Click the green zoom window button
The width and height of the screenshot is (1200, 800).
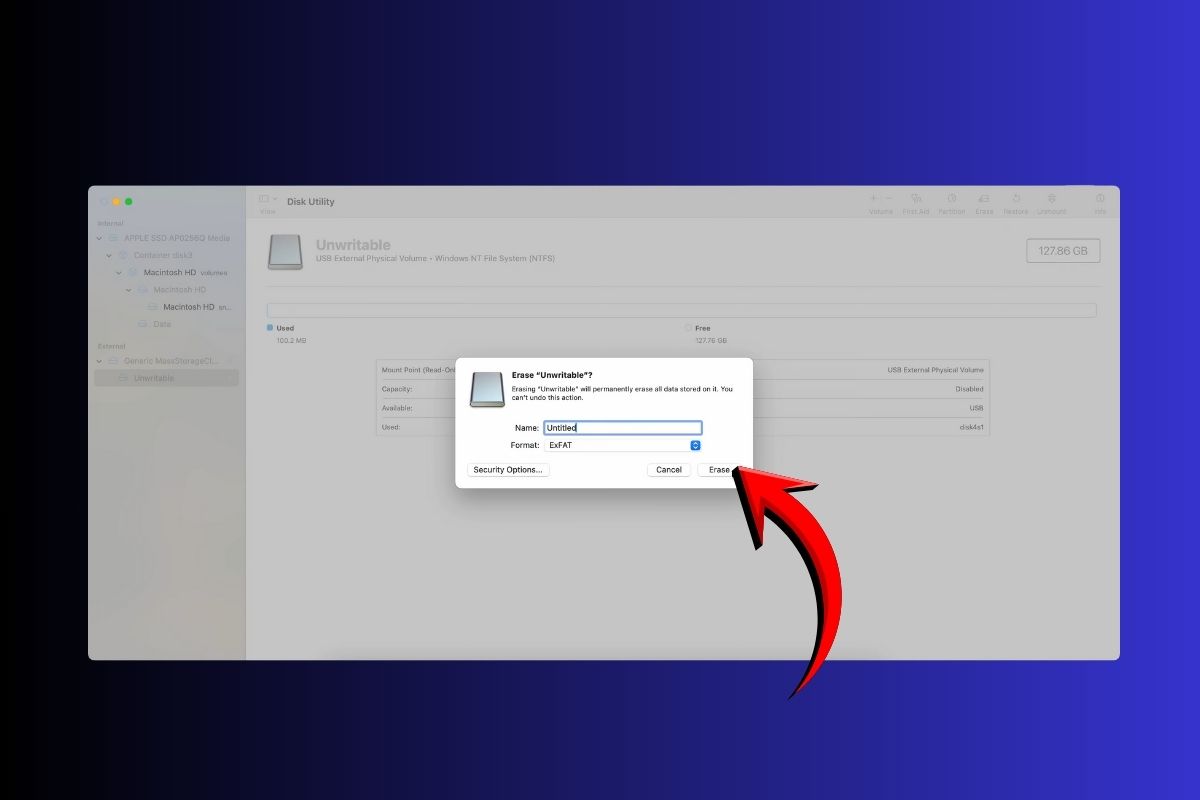tap(128, 202)
